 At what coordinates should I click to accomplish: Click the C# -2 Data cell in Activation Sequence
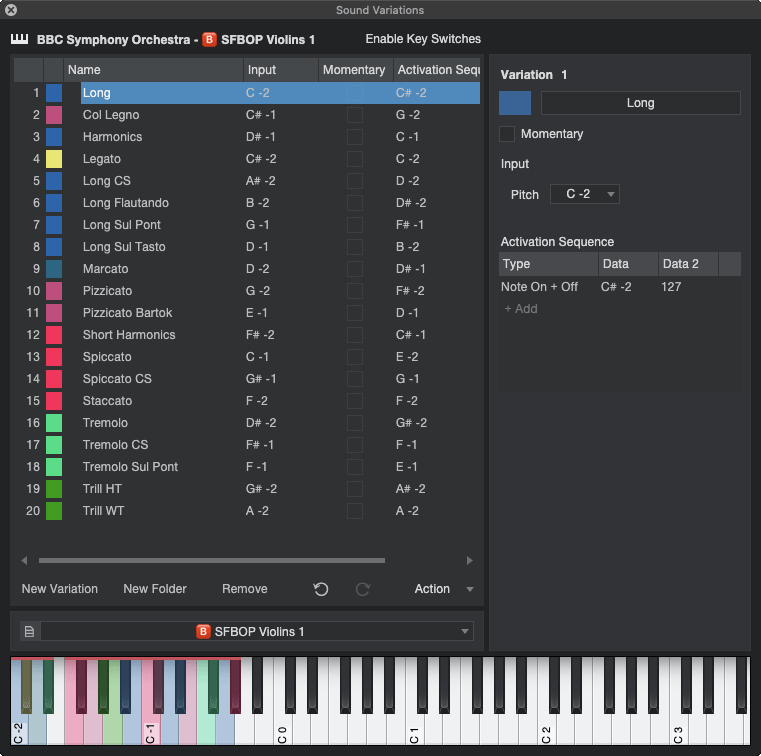pos(616,287)
